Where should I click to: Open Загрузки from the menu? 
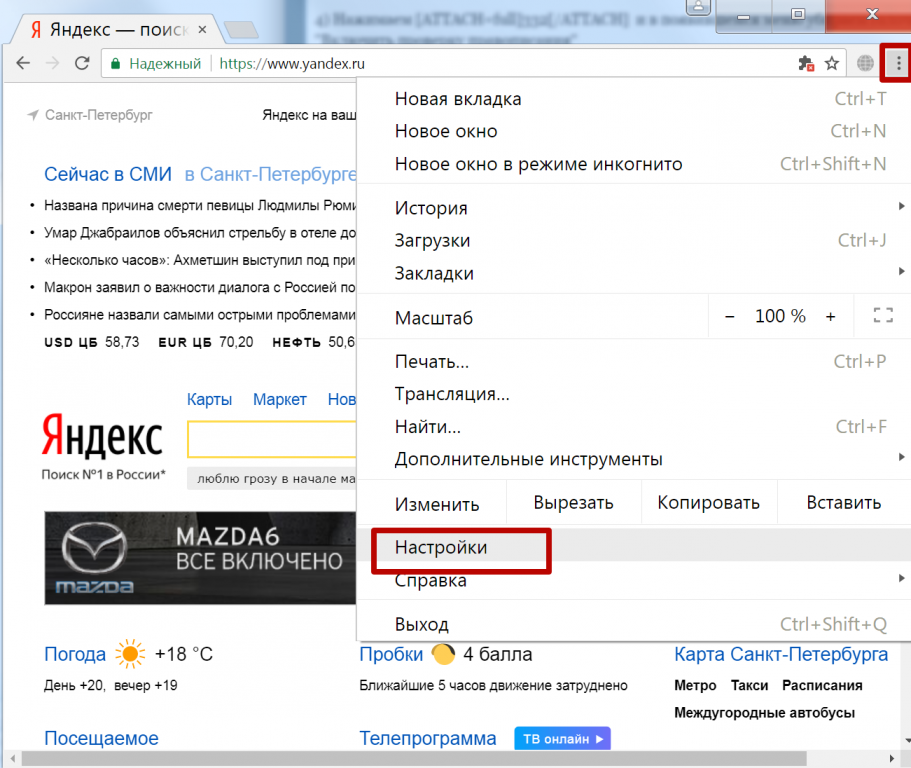point(636,240)
